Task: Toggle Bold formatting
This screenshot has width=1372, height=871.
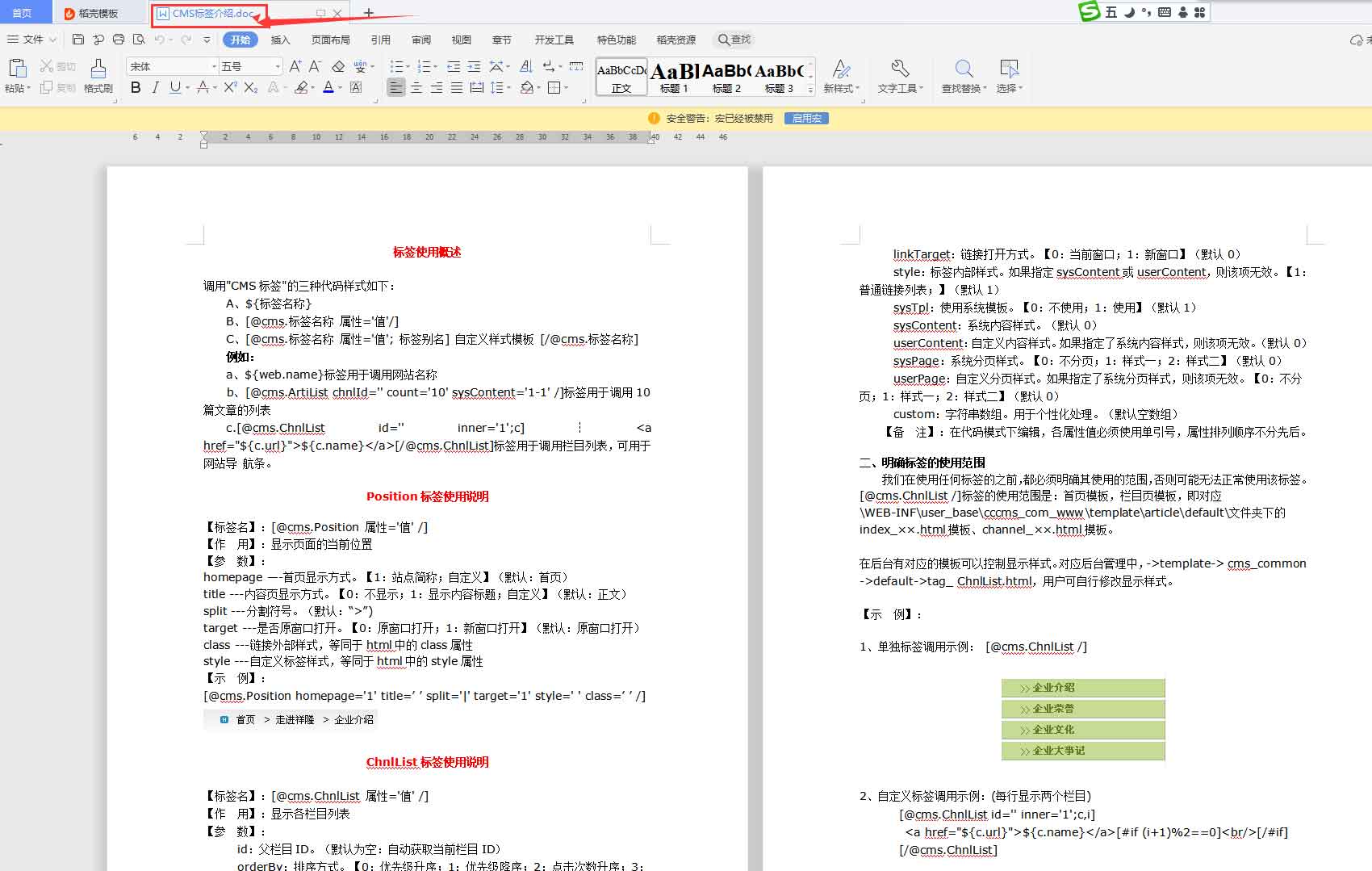Action: (136, 87)
